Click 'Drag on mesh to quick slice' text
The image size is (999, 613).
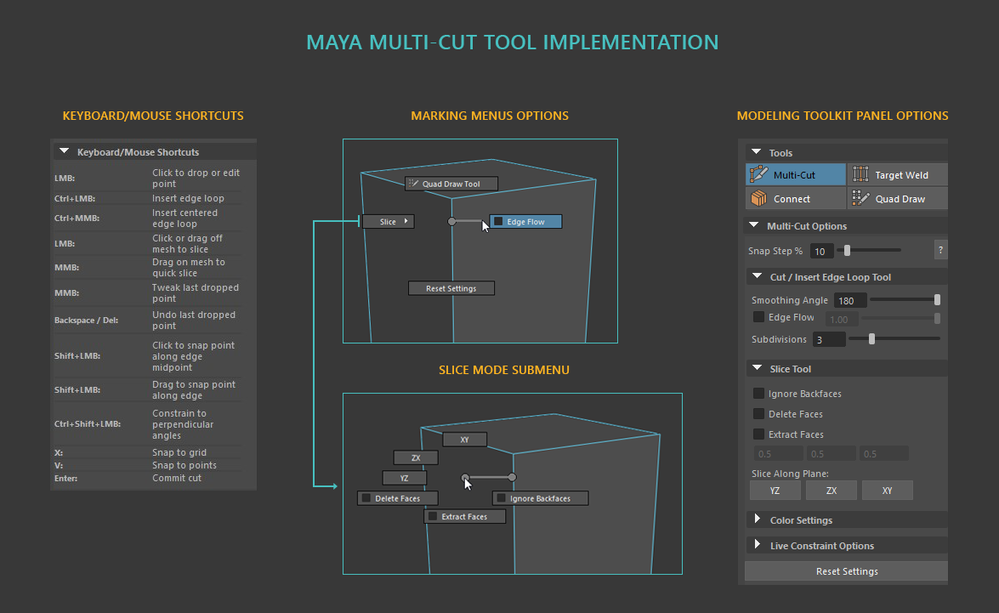189,267
